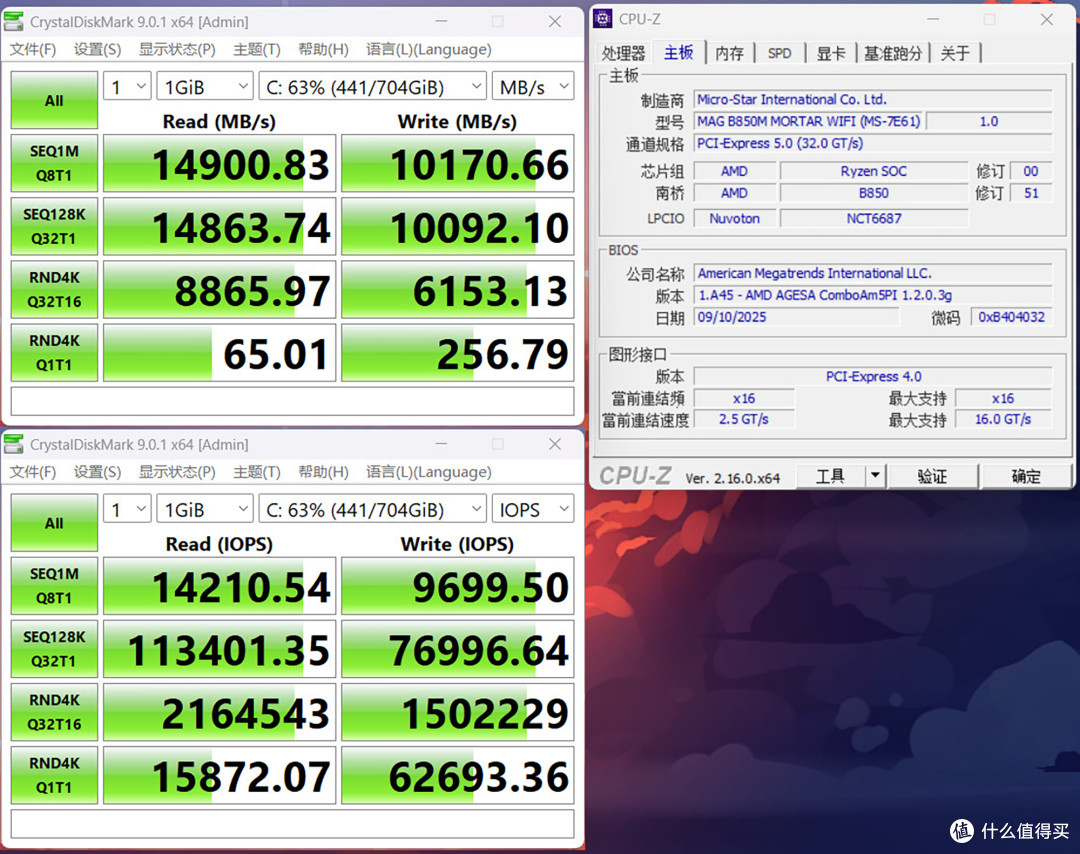Screen dimensions: 1080x854
Task: Click the CPU-Z title bar icon
Action: [603, 19]
